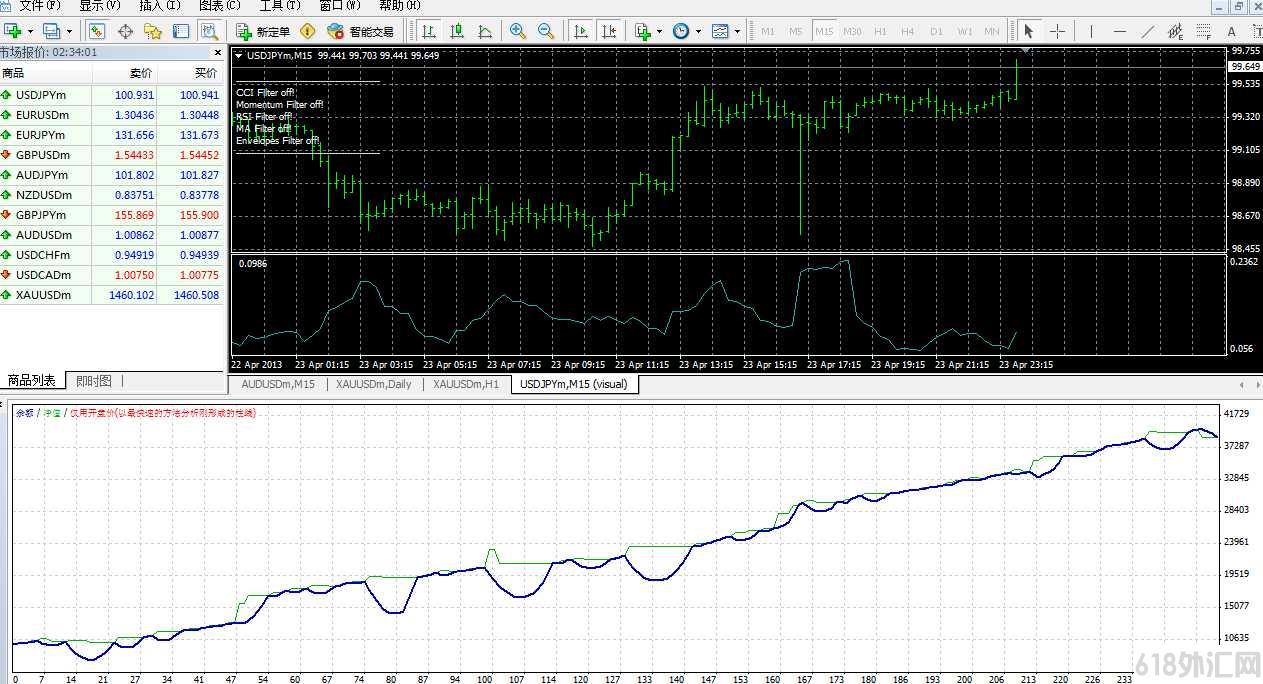Click the profiles icon
Viewport: 1263px width, 684px height.
51,31
